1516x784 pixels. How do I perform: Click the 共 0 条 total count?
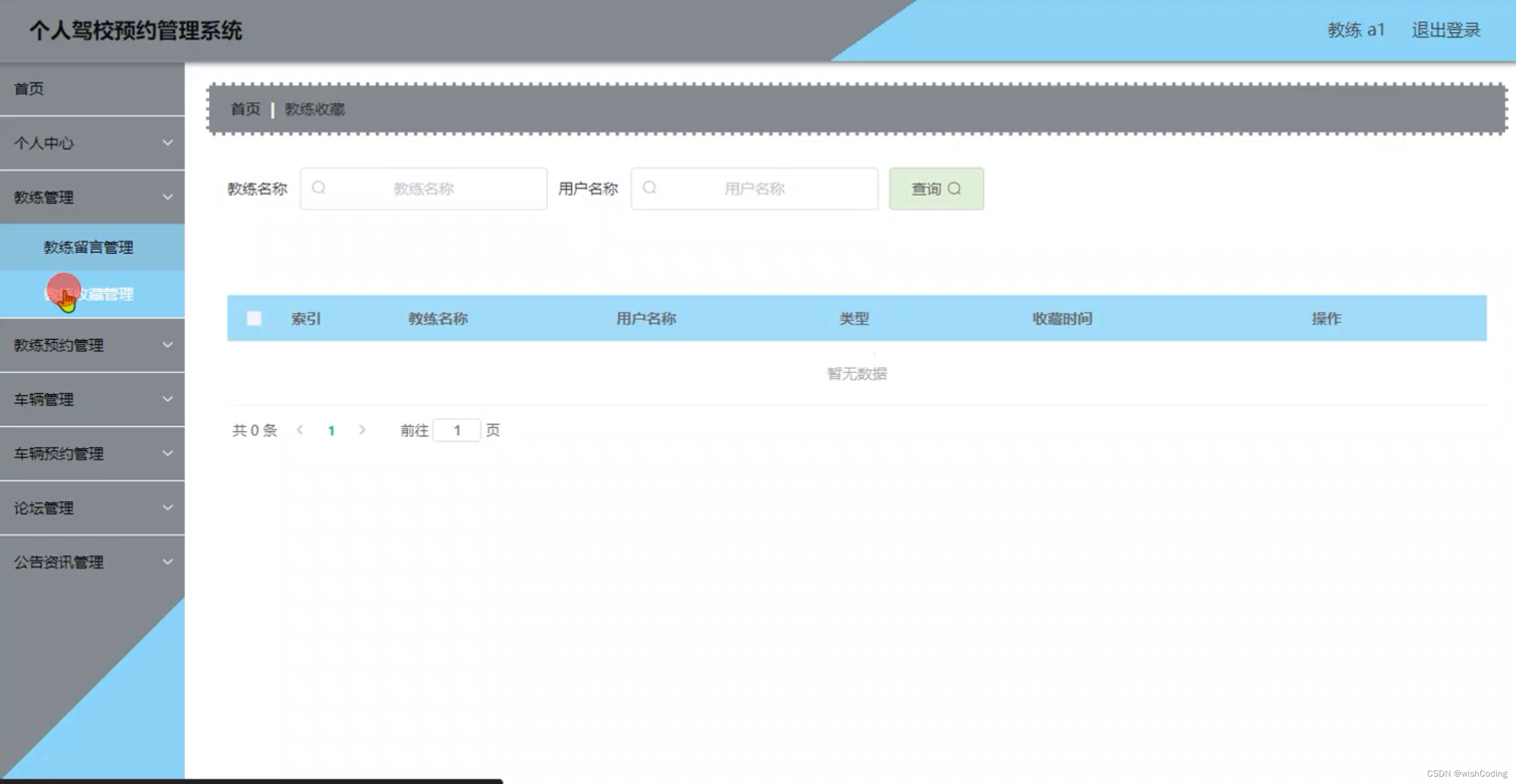click(x=254, y=430)
